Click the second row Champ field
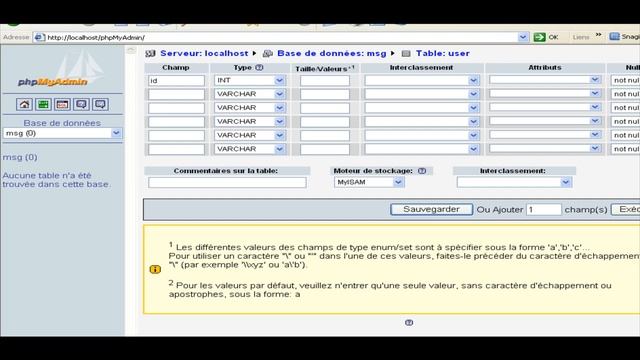The width and height of the screenshot is (640, 360). tap(176, 94)
